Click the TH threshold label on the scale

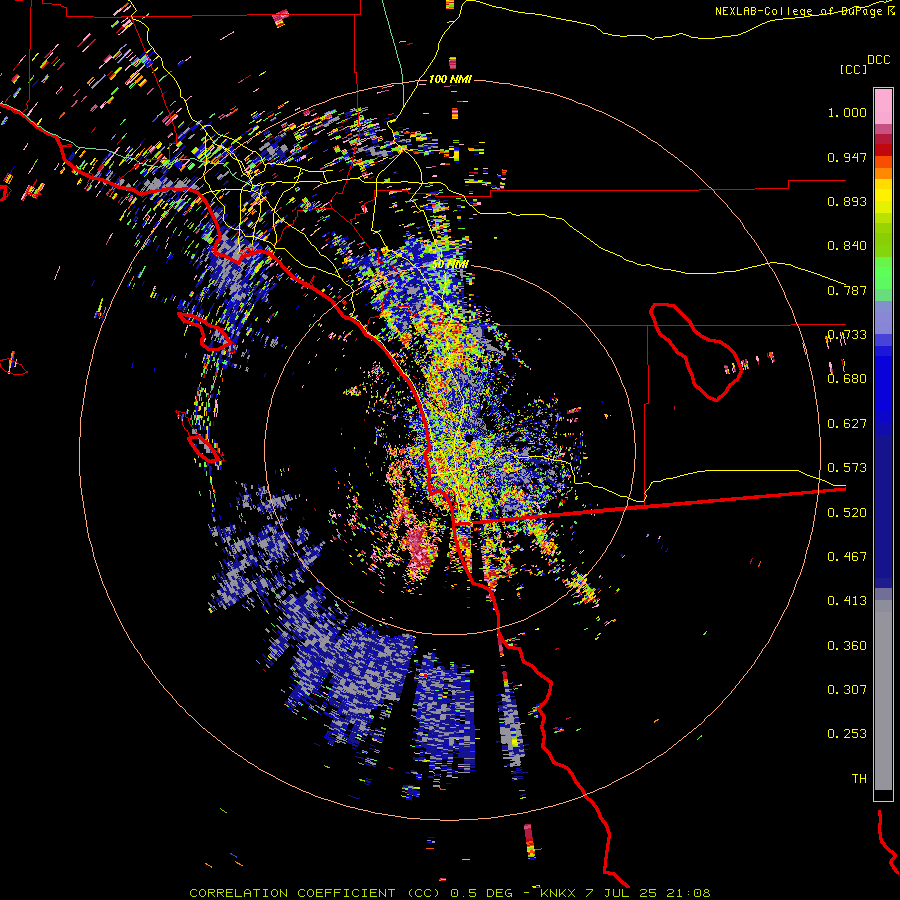tap(859, 779)
